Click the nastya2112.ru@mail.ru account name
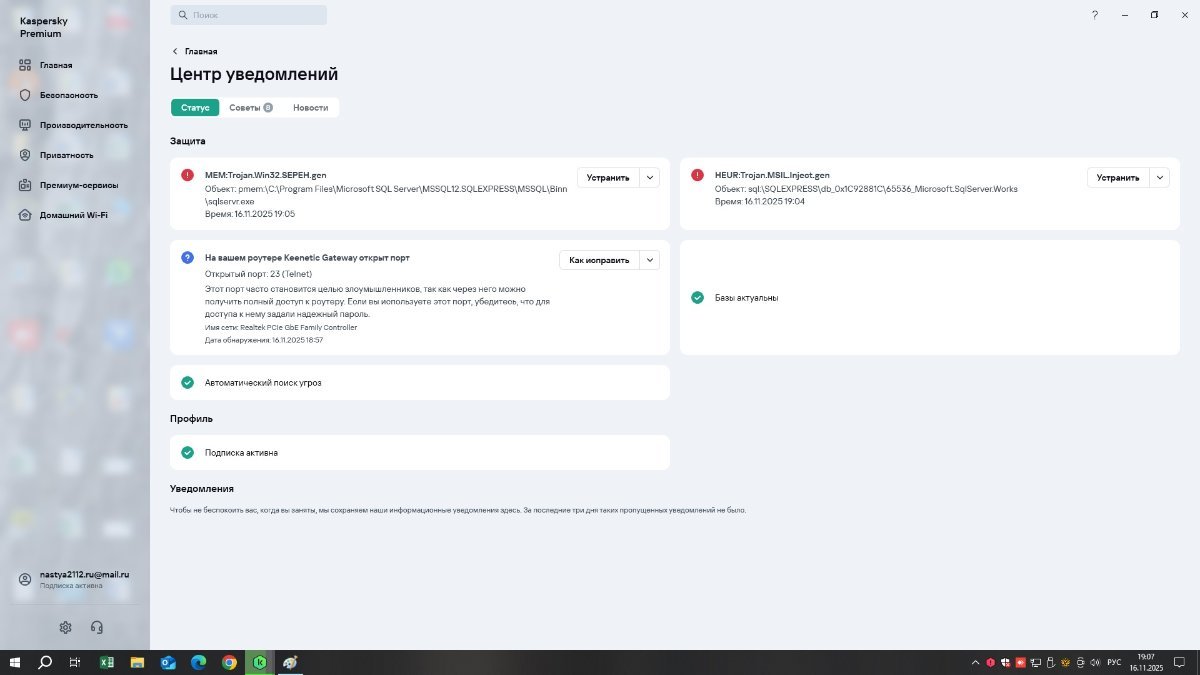 point(85,575)
